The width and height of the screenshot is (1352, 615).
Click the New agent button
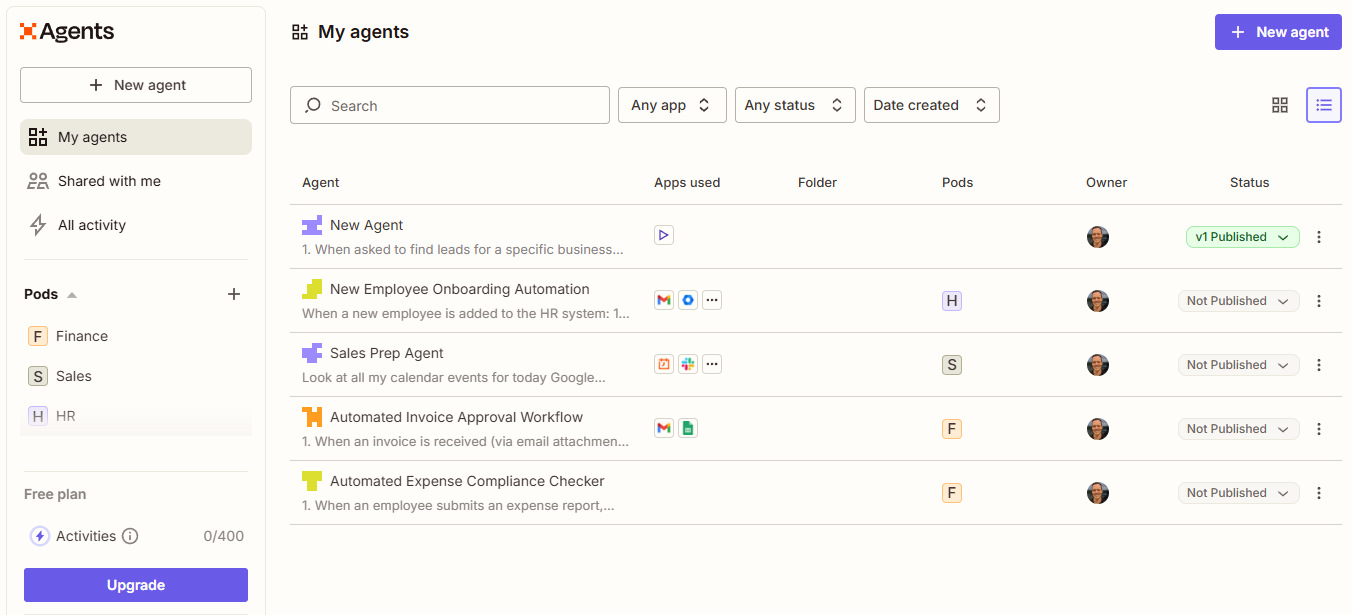1278,31
